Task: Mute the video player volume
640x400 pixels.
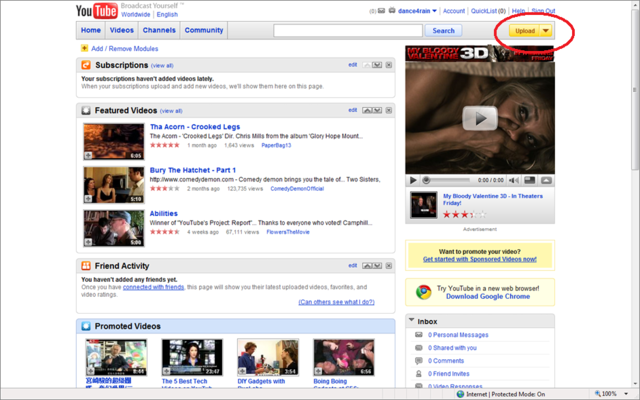Action: coord(513,180)
